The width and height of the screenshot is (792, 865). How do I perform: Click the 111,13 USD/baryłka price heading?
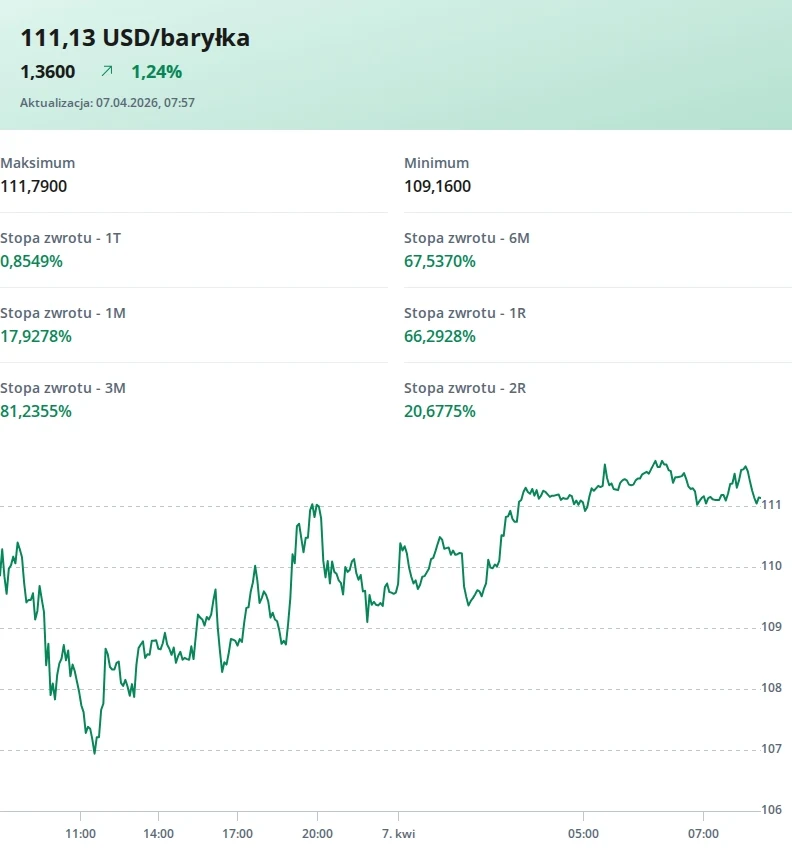135,38
